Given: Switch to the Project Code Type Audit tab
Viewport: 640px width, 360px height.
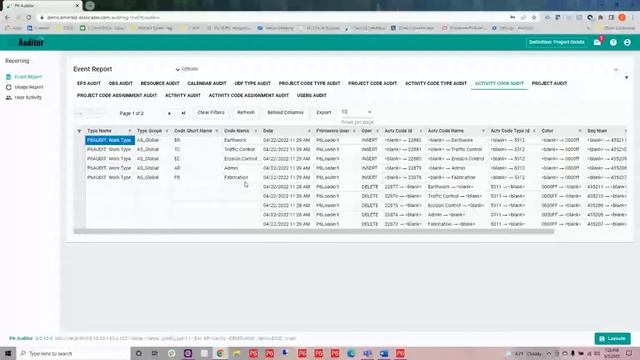Looking at the screenshot, I should [x=309, y=83].
